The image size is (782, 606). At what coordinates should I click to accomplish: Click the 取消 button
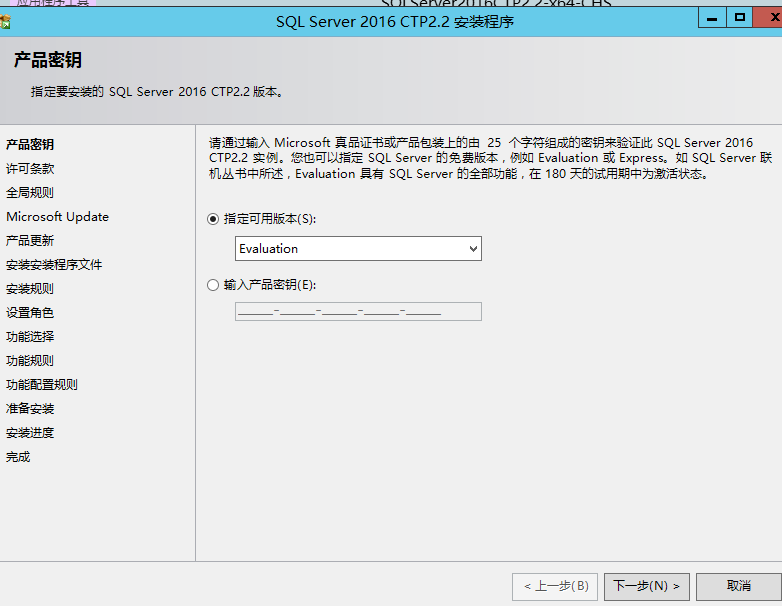click(x=738, y=586)
